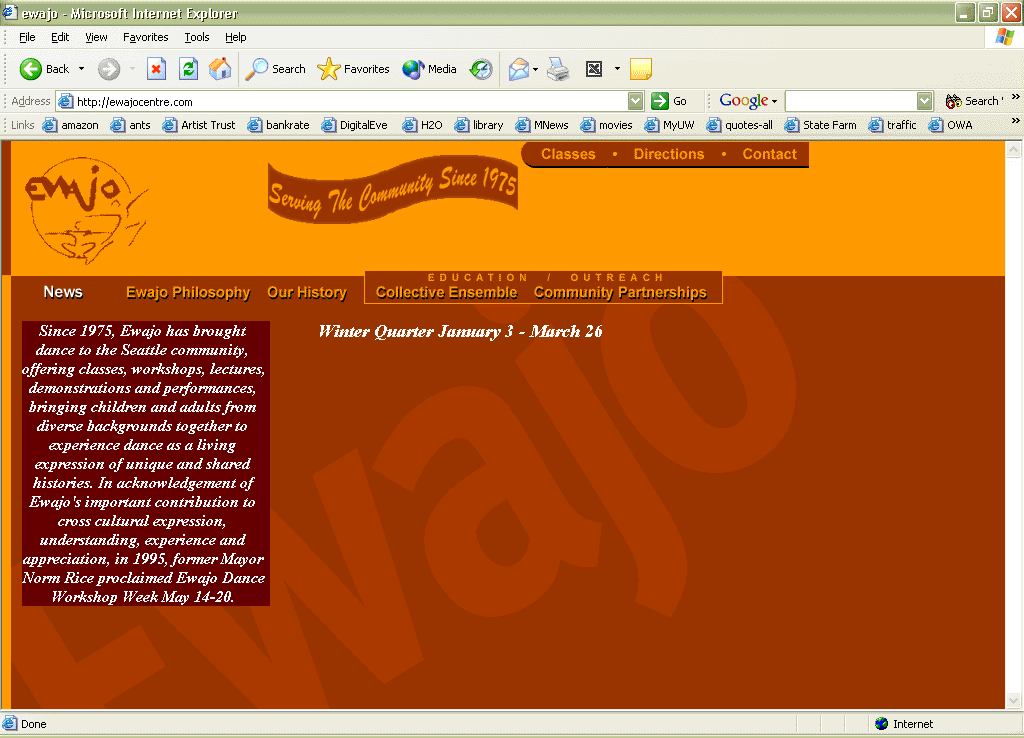Open the MNews Links shortcut

541,125
